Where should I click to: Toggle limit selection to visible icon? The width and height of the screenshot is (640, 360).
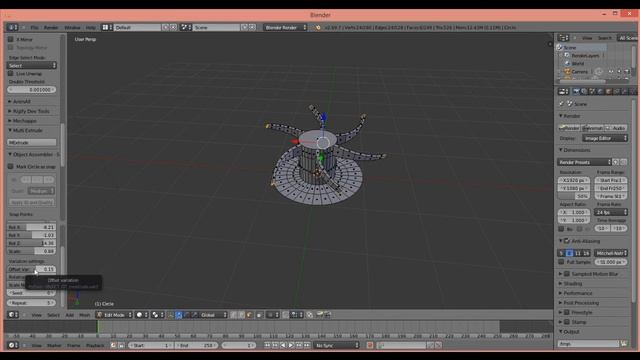click(260, 315)
